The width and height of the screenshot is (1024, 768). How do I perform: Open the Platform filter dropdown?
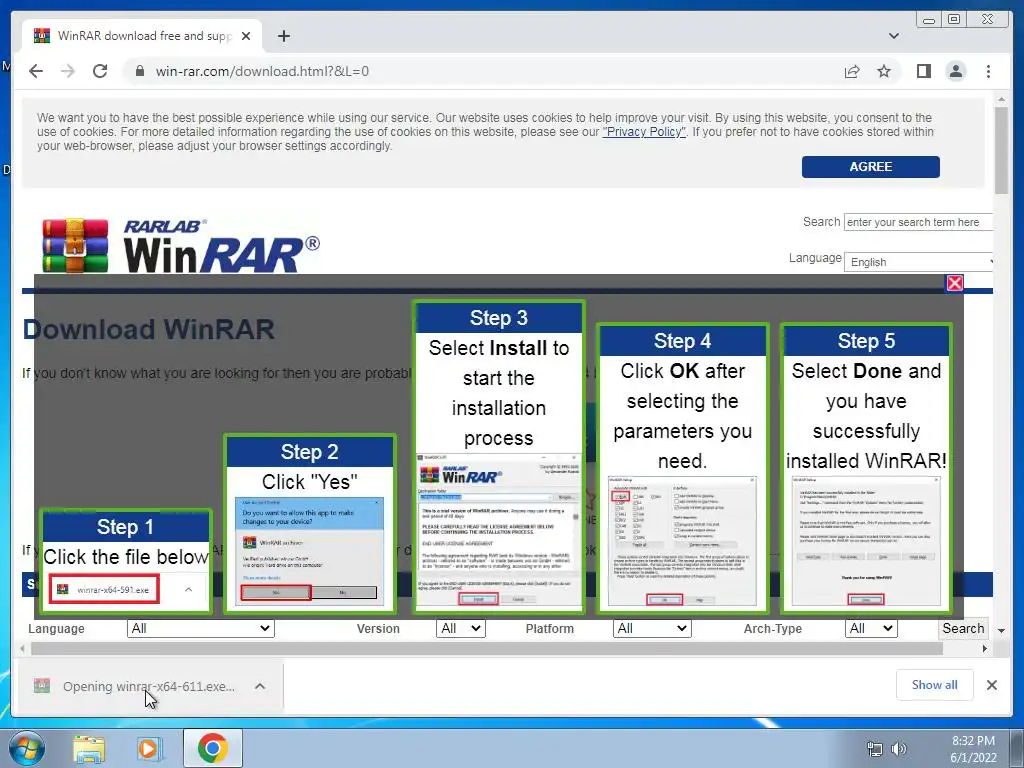[652, 628]
